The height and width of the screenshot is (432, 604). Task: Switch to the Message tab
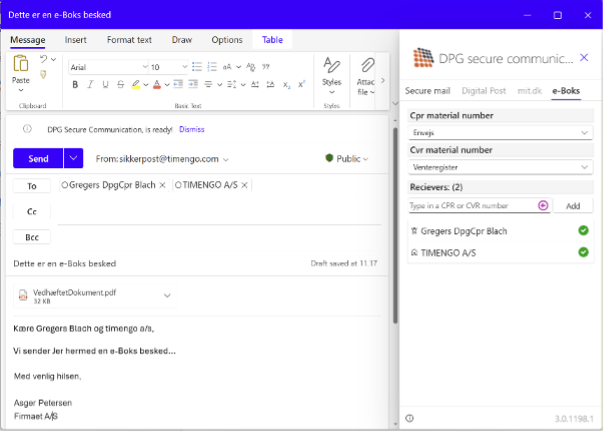coord(28,40)
